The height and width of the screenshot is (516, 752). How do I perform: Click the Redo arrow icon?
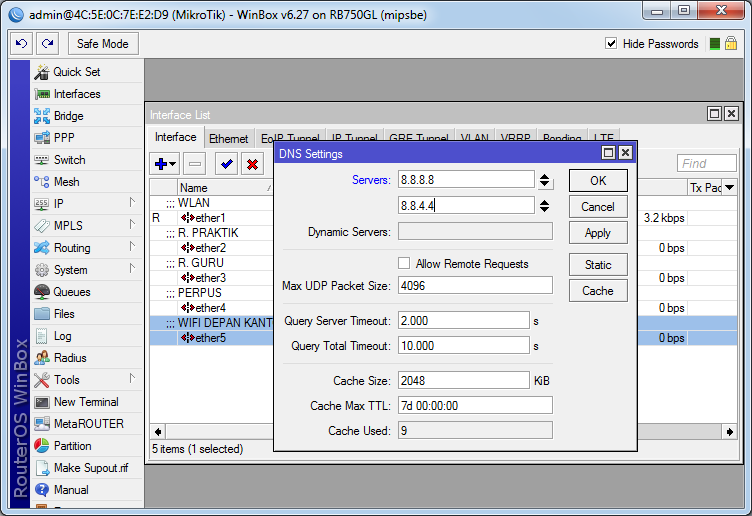click(x=47, y=44)
